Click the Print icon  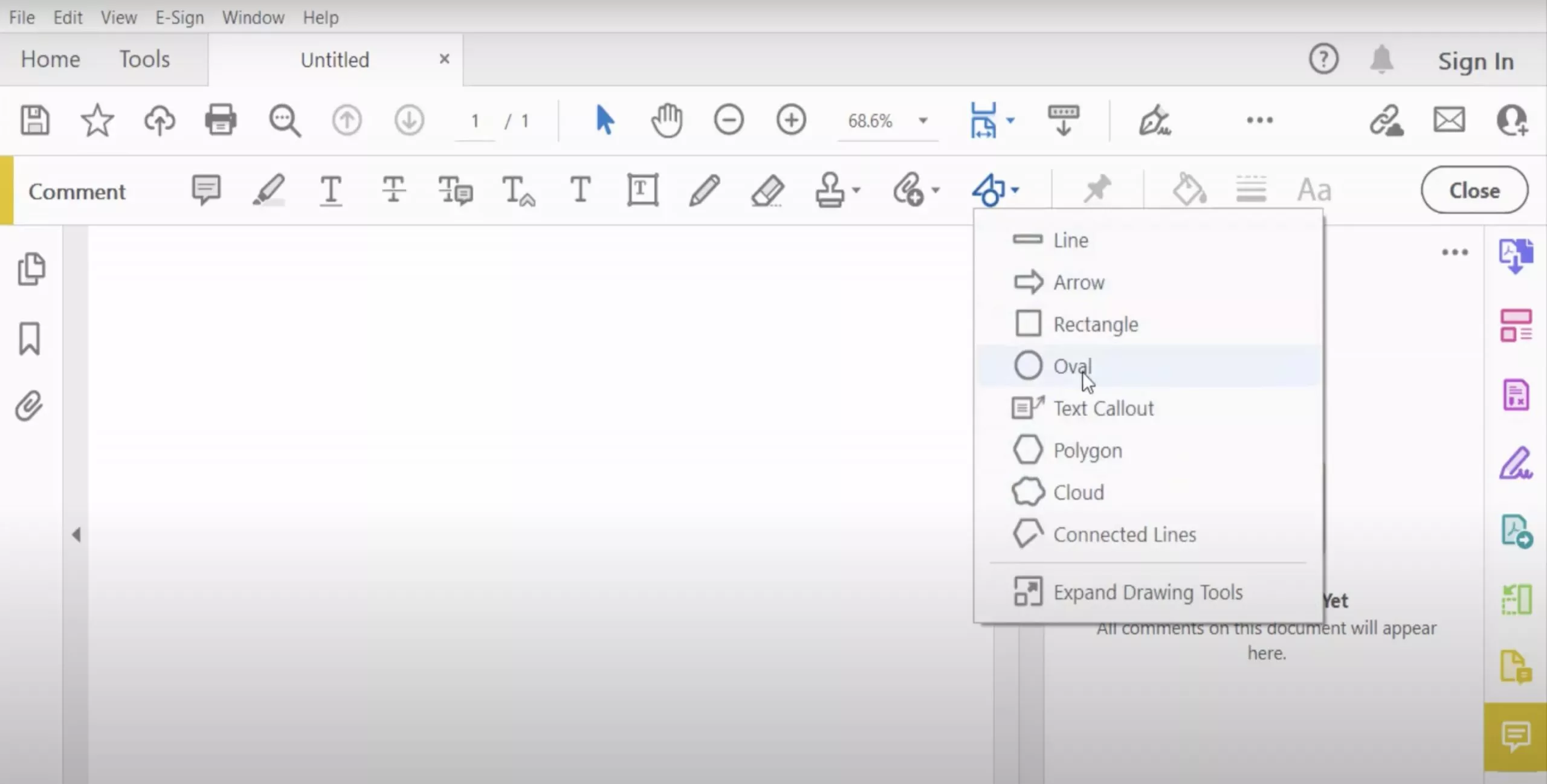[x=221, y=120]
